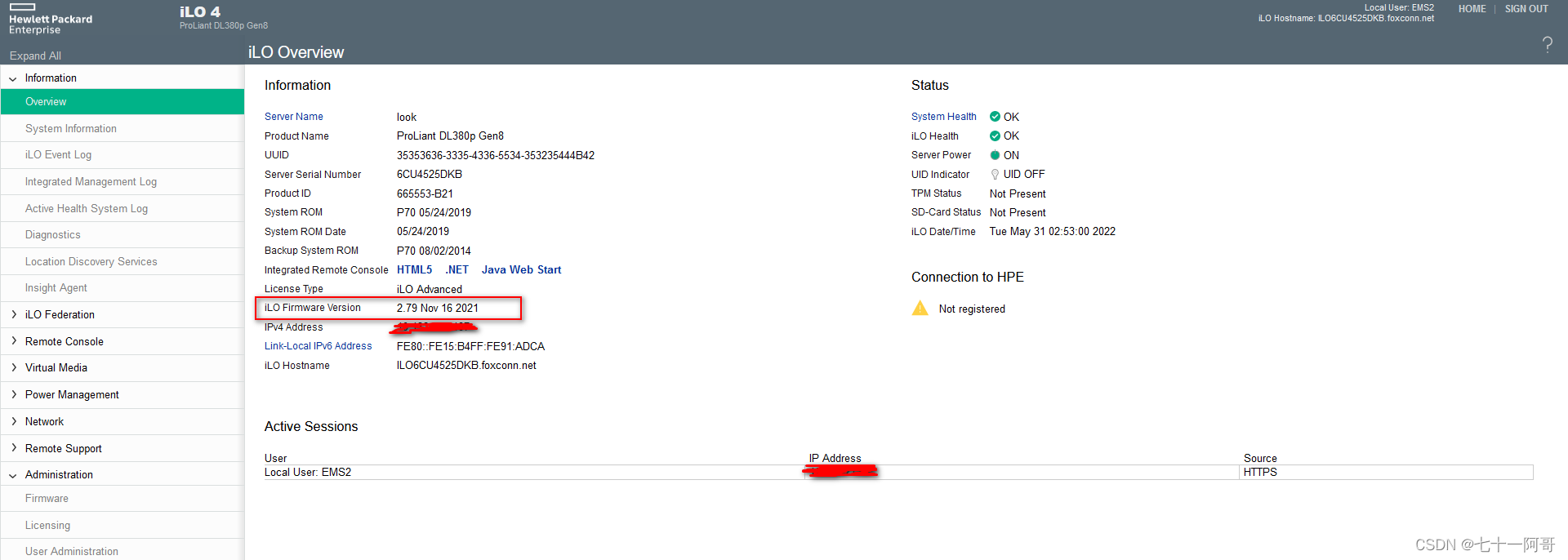Launch the HTML5 remote console

pyautogui.click(x=414, y=269)
